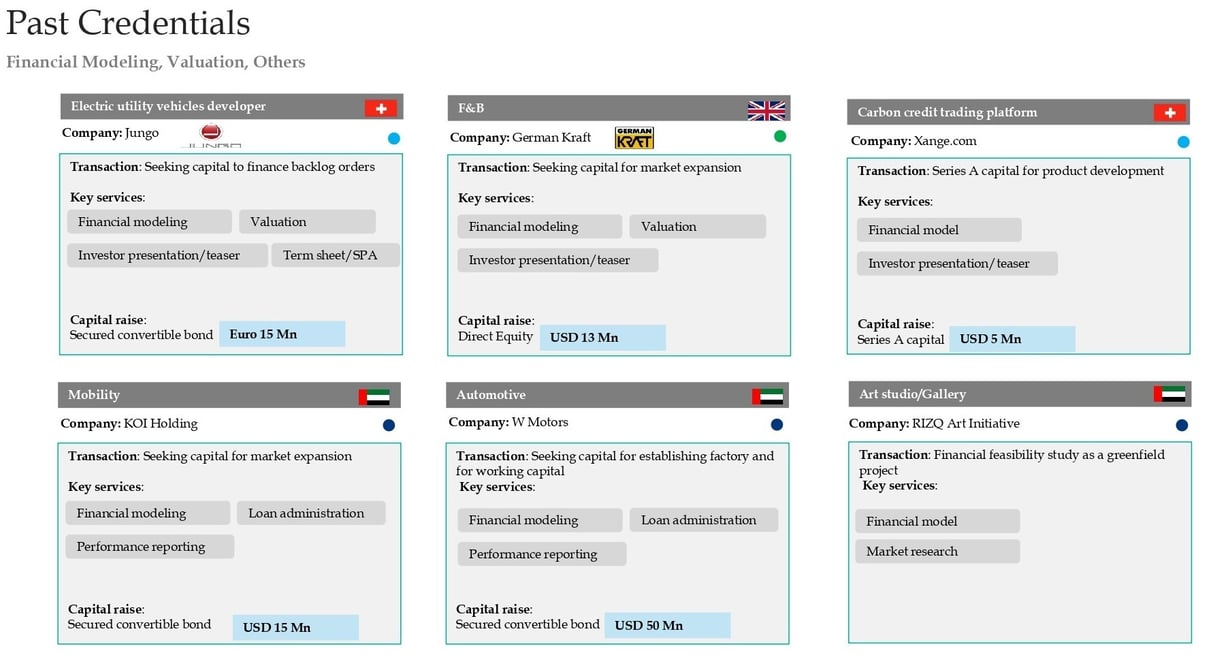Click the Company: German Kraft text

(x=520, y=138)
